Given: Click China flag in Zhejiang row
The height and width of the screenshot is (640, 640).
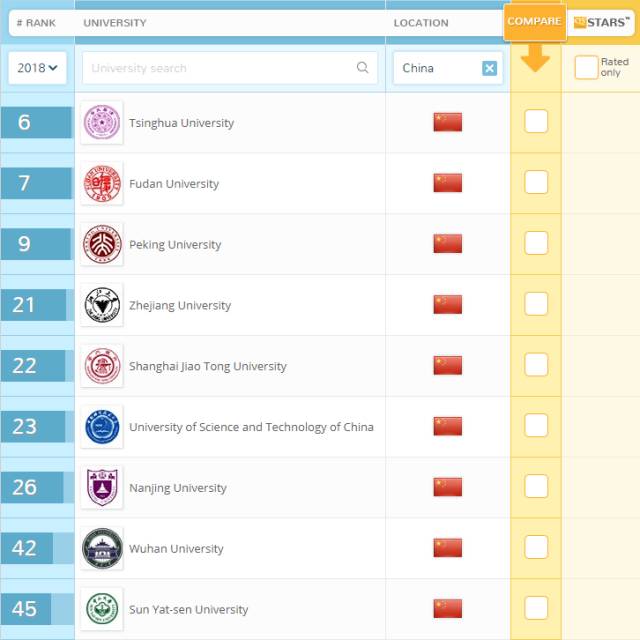Looking at the screenshot, I should (448, 304).
